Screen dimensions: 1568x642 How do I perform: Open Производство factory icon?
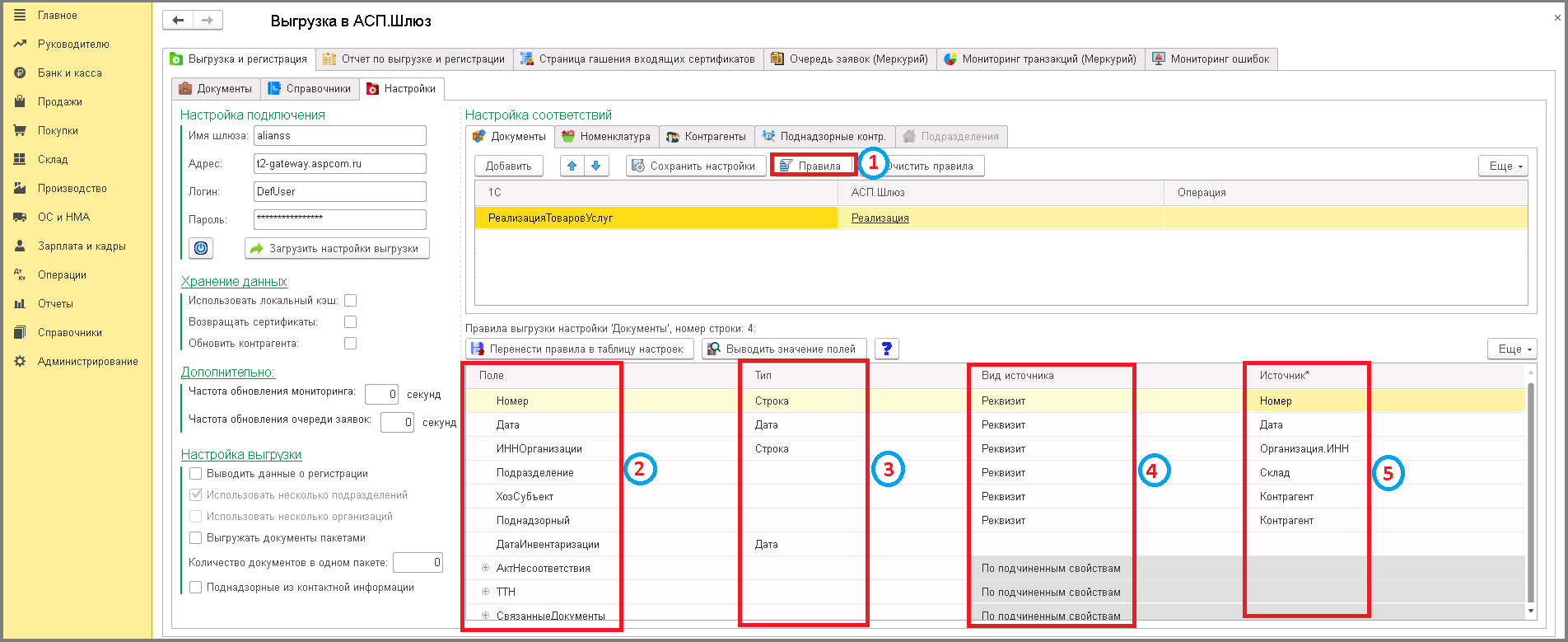20,188
